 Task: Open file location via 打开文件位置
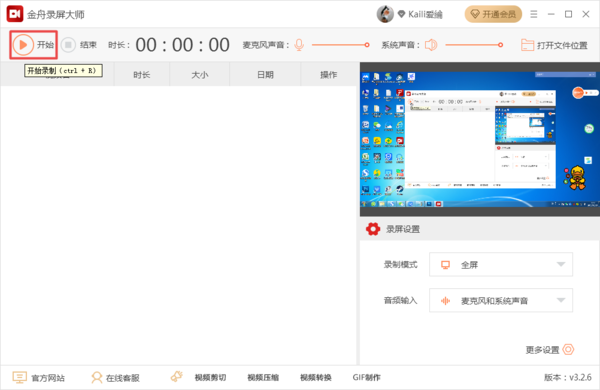[x=554, y=45]
